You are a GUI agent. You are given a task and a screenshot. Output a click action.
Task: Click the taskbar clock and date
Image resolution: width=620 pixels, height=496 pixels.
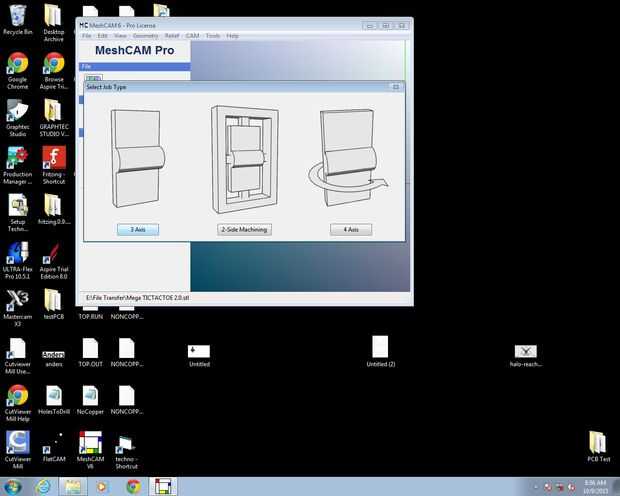(x=595, y=487)
